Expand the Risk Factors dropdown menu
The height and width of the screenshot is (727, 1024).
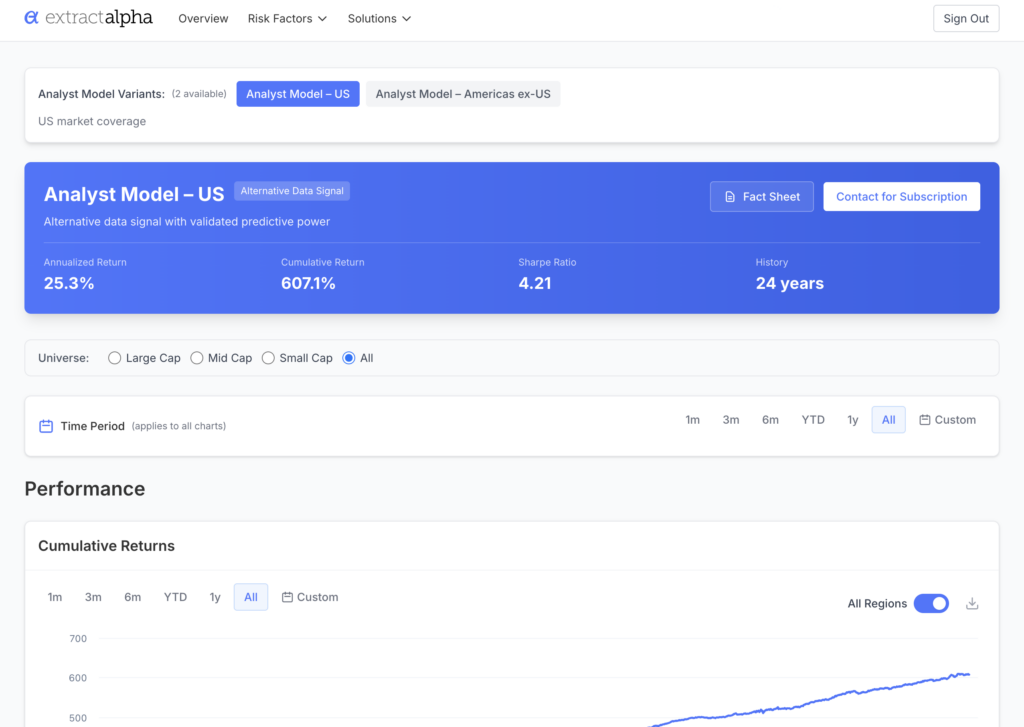coord(287,19)
